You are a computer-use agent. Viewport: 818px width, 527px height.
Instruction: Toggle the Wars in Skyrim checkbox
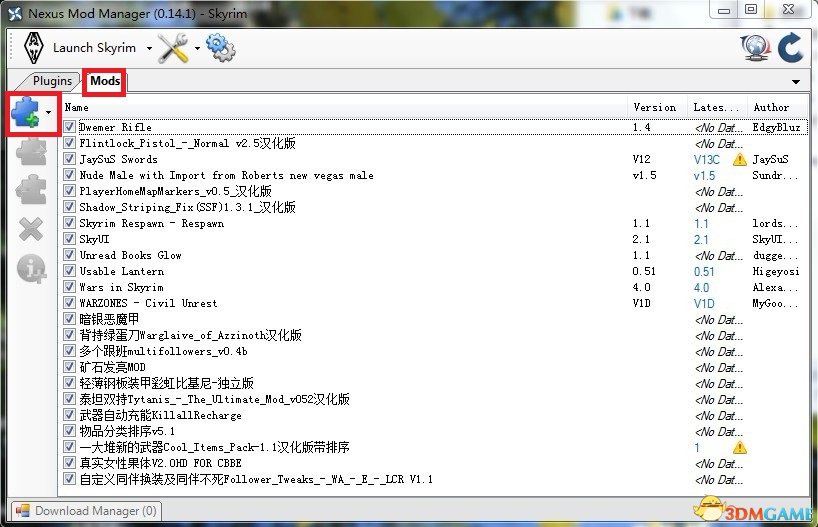tap(69, 287)
